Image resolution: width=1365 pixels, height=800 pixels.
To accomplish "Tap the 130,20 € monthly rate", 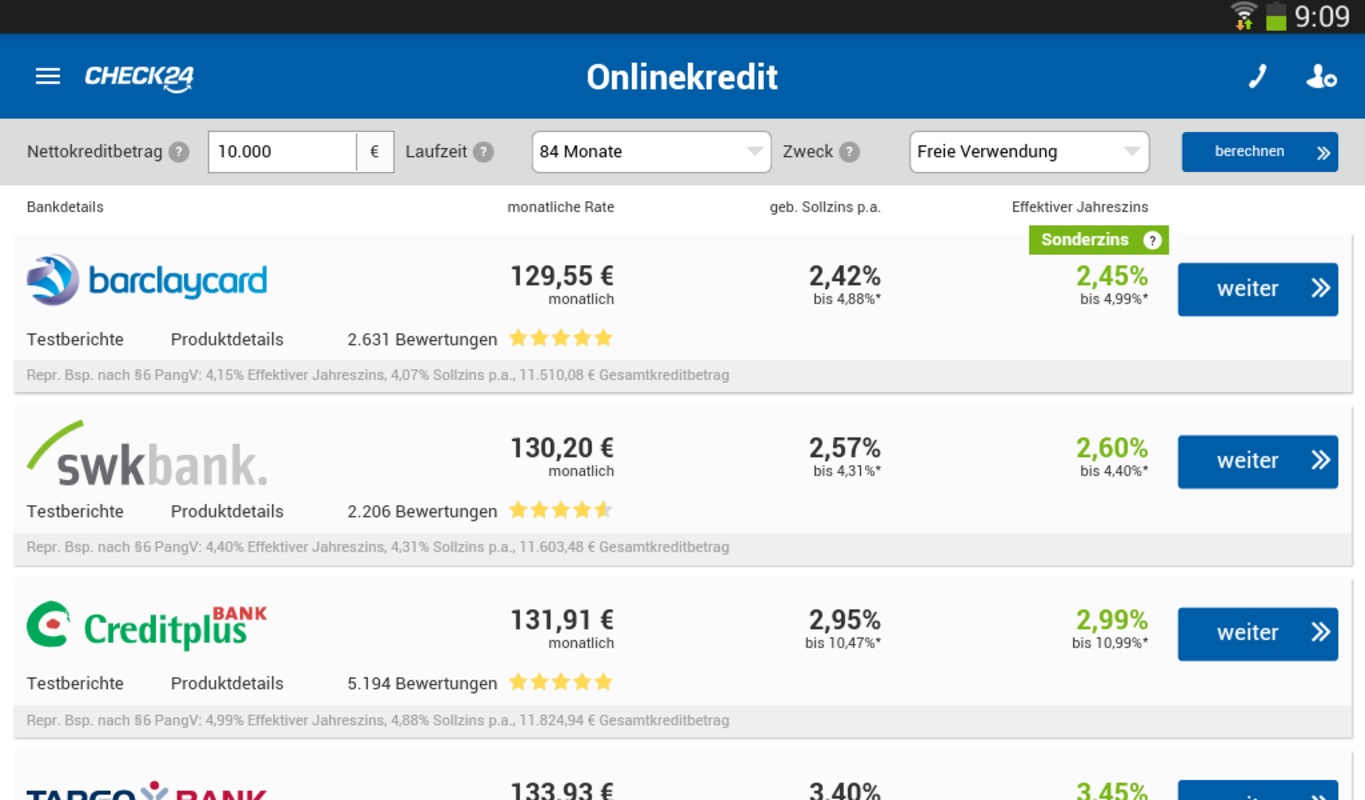I will pos(562,448).
